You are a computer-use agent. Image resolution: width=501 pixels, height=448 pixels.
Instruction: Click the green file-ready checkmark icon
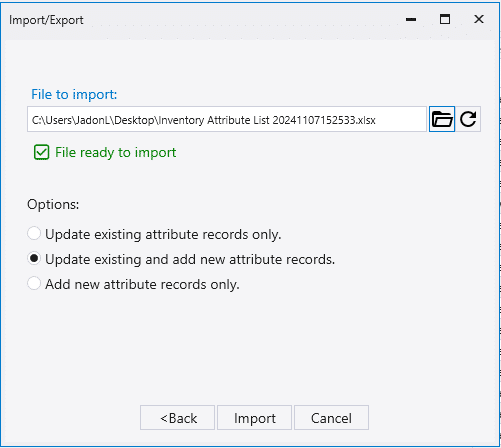click(42, 152)
